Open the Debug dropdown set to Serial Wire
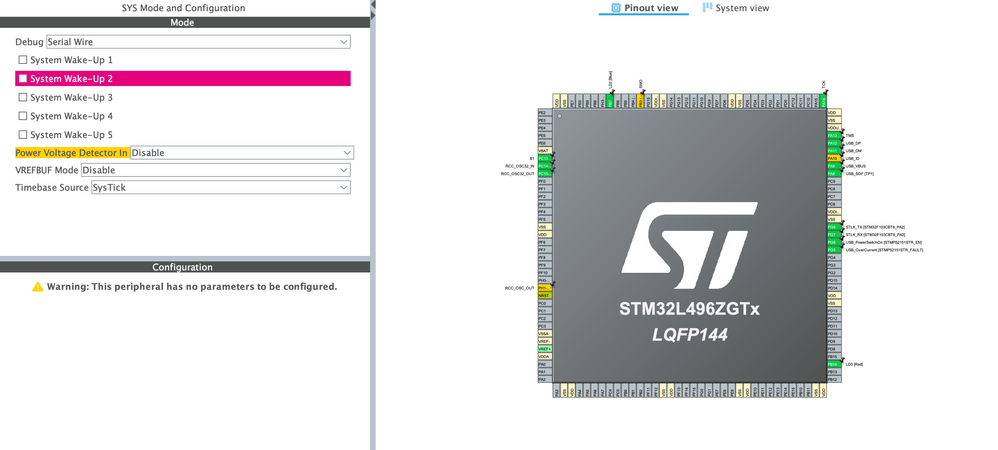Viewport: 998px width, 450px height. [198, 42]
